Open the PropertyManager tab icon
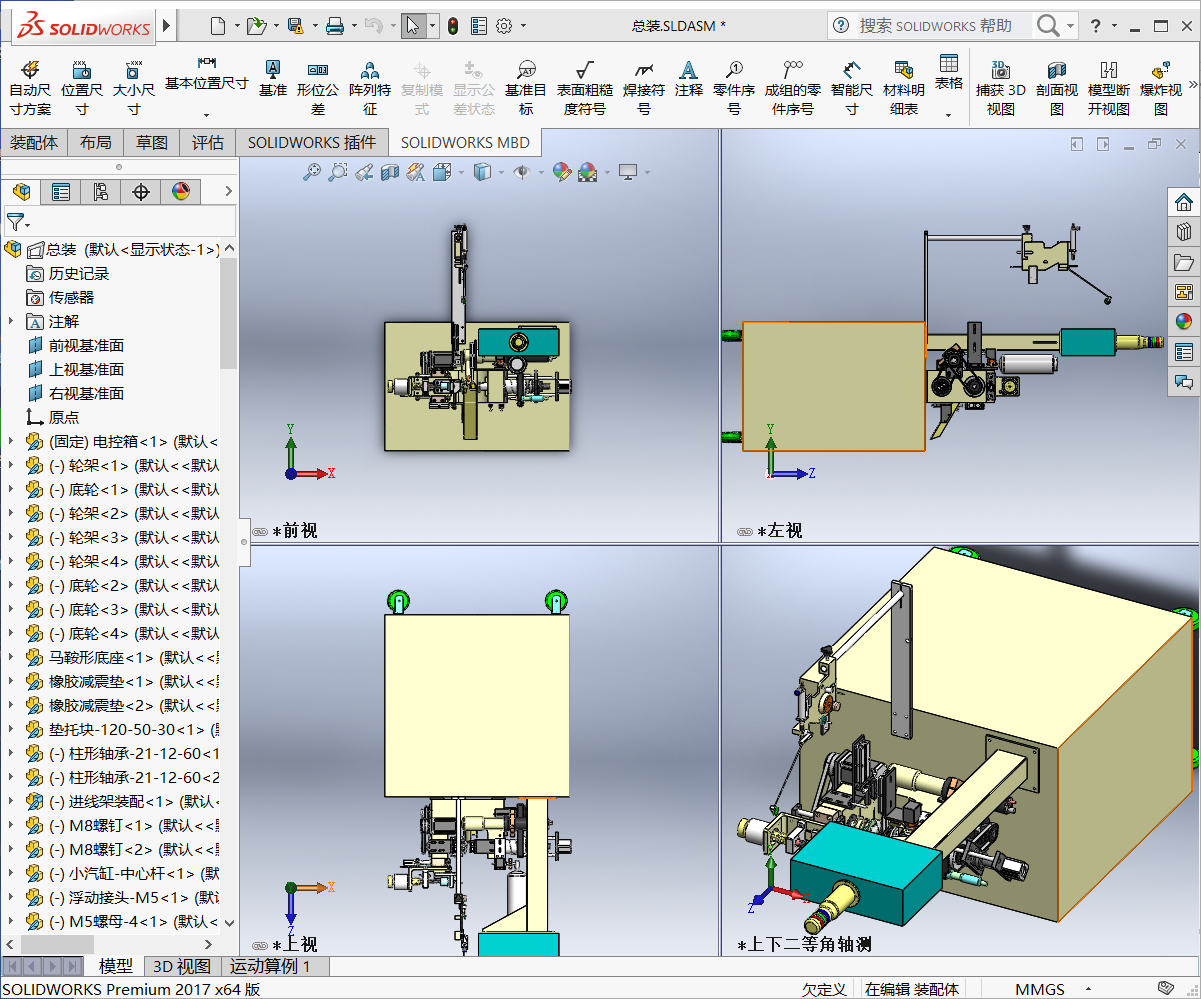This screenshot has height=999, width=1201. 61,191
